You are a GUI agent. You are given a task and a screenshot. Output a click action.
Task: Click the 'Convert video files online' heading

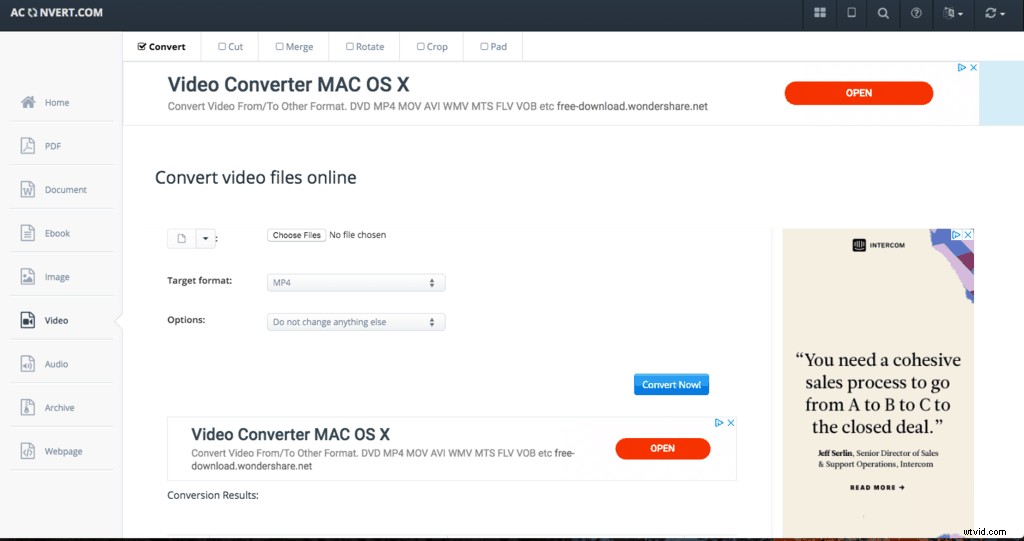(x=255, y=178)
